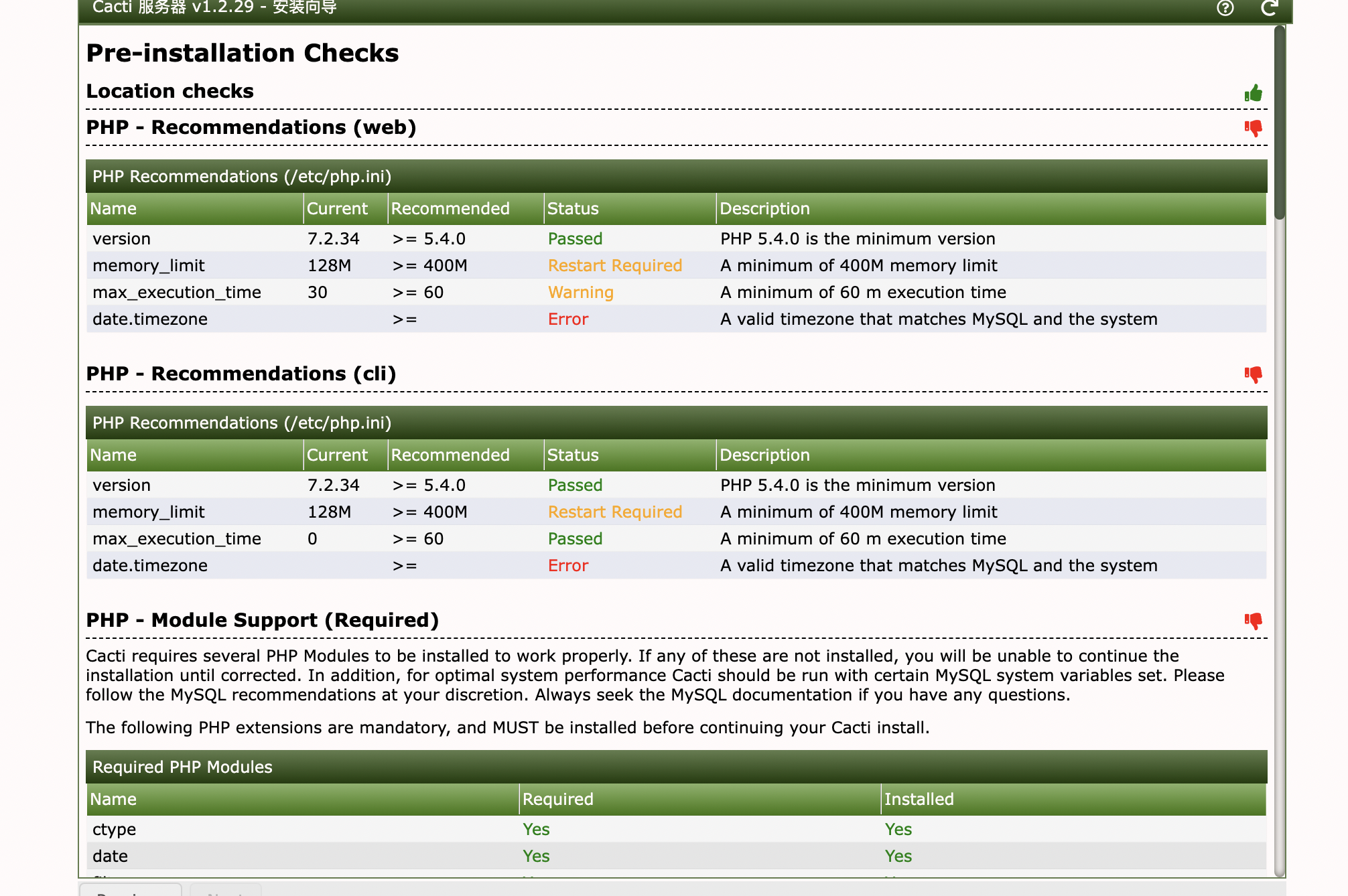The image size is (1348, 896).
Task: Expand the Location checks section heading
Action: 170,91
